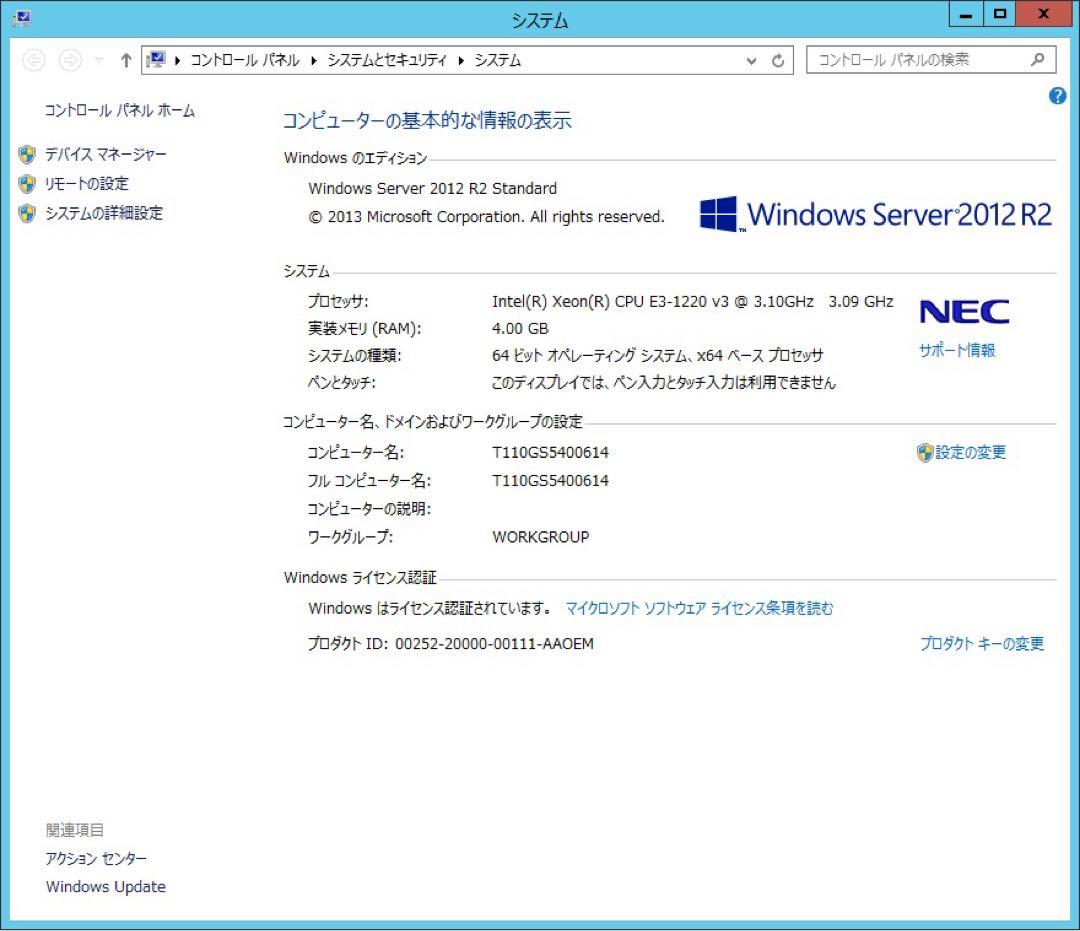Screen dimensions: 1080x931
Task: Navigate up one level with the up arrow
Action: coord(125,59)
